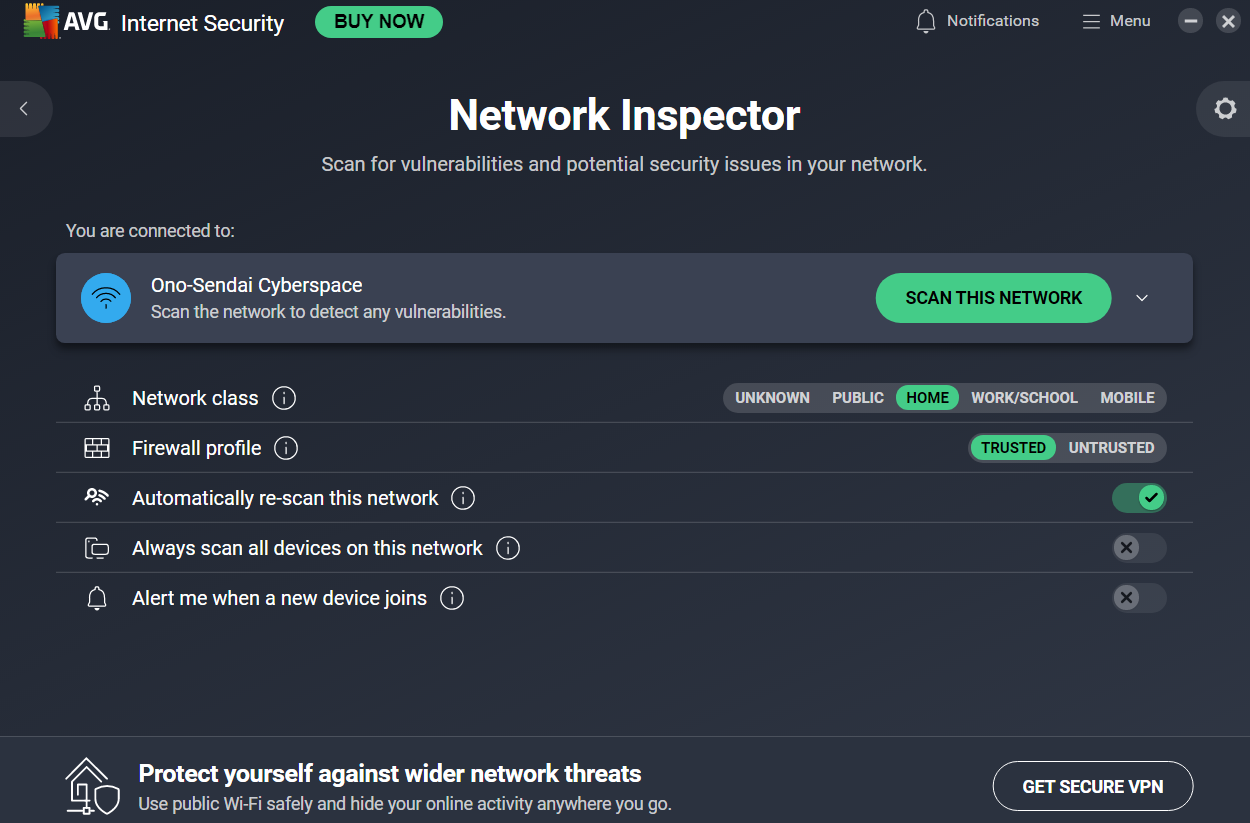Enable always scan all devices toggle
The height and width of the screenshot is (823, 1250).
(1139, 548)
